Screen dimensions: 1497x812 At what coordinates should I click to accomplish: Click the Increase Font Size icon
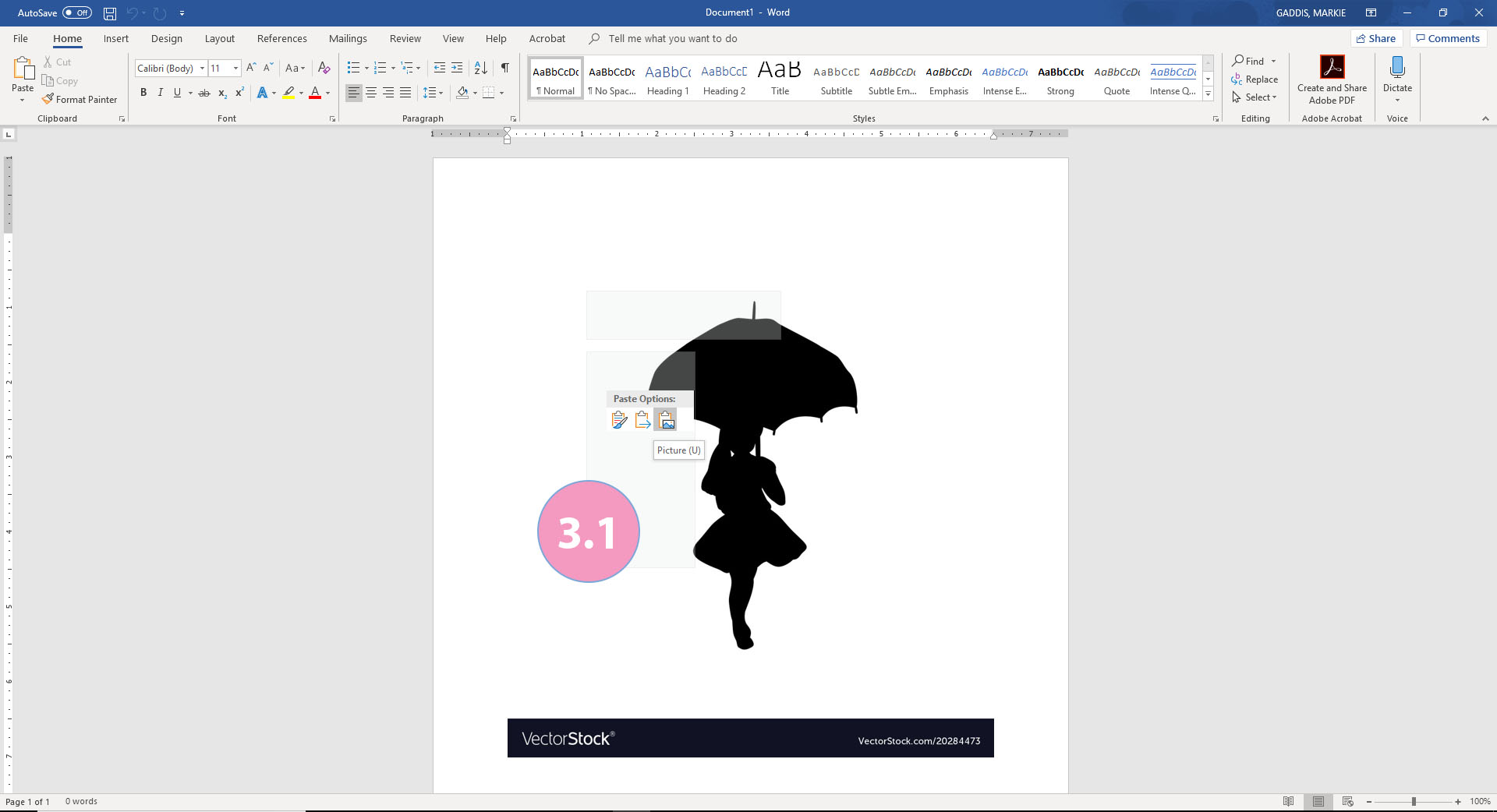coord(251,68)
